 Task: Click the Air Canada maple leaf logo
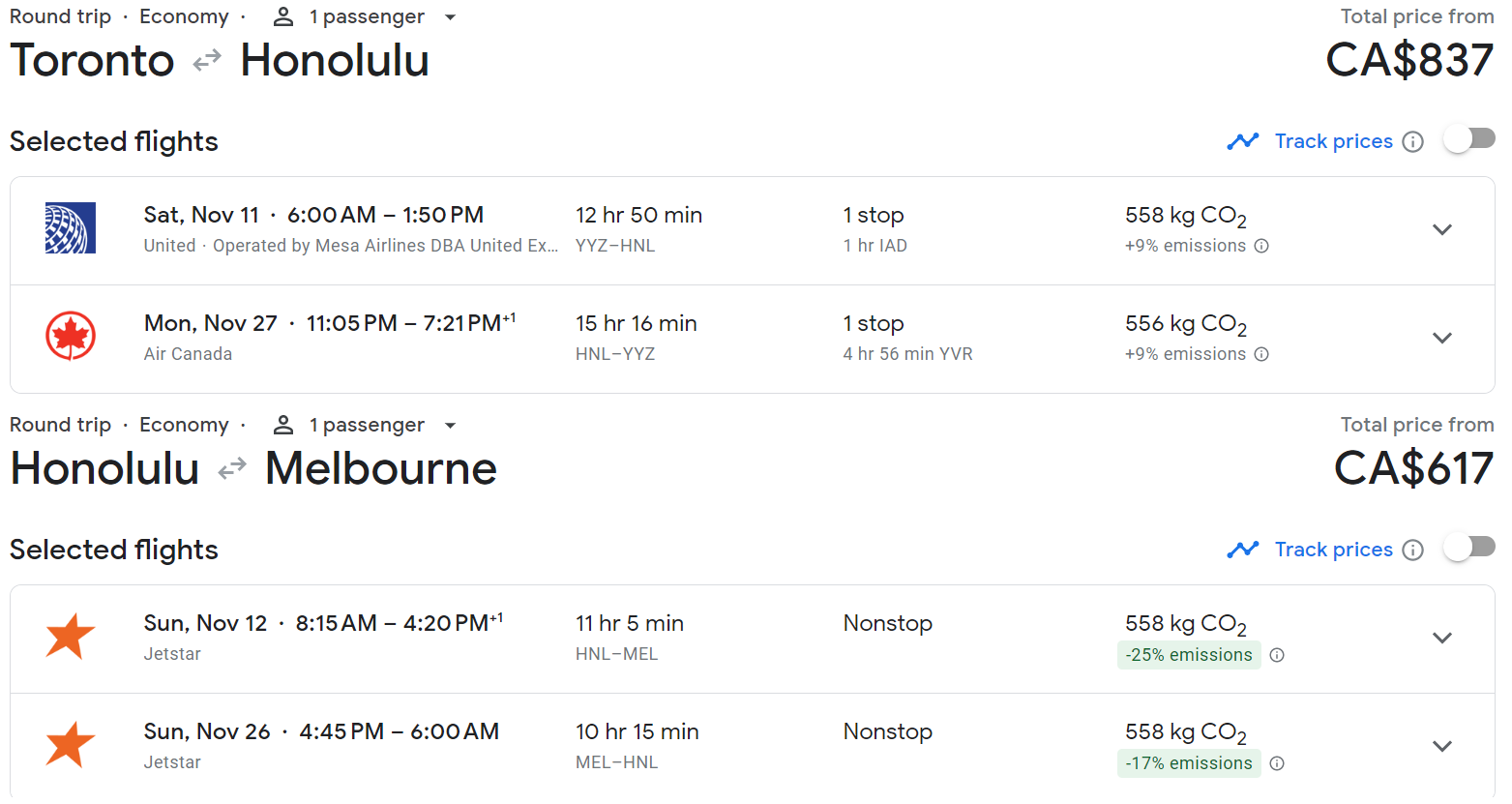[x=71, y=337]
